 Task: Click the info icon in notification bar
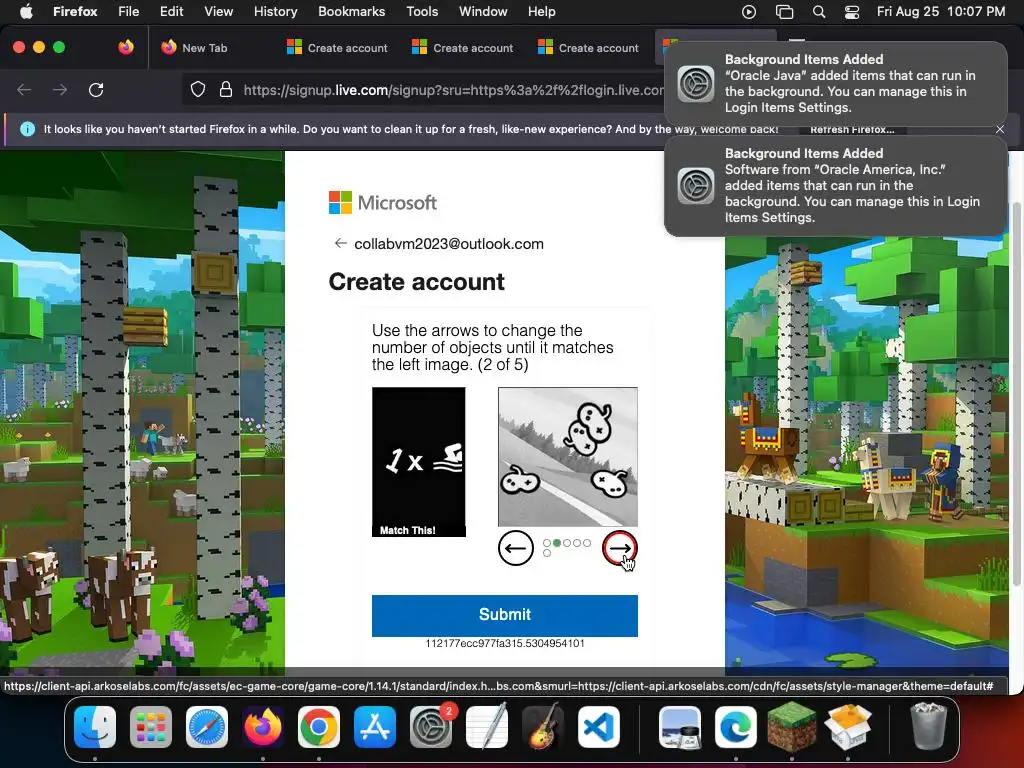pyautogui.click(x=27, y=129)
